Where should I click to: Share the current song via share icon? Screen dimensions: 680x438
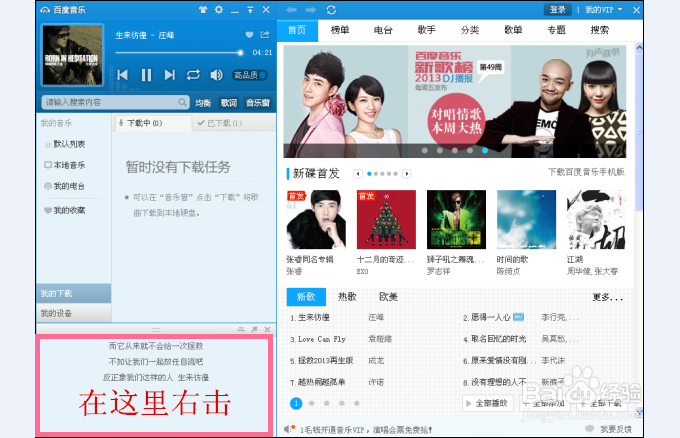click(265, 35)
